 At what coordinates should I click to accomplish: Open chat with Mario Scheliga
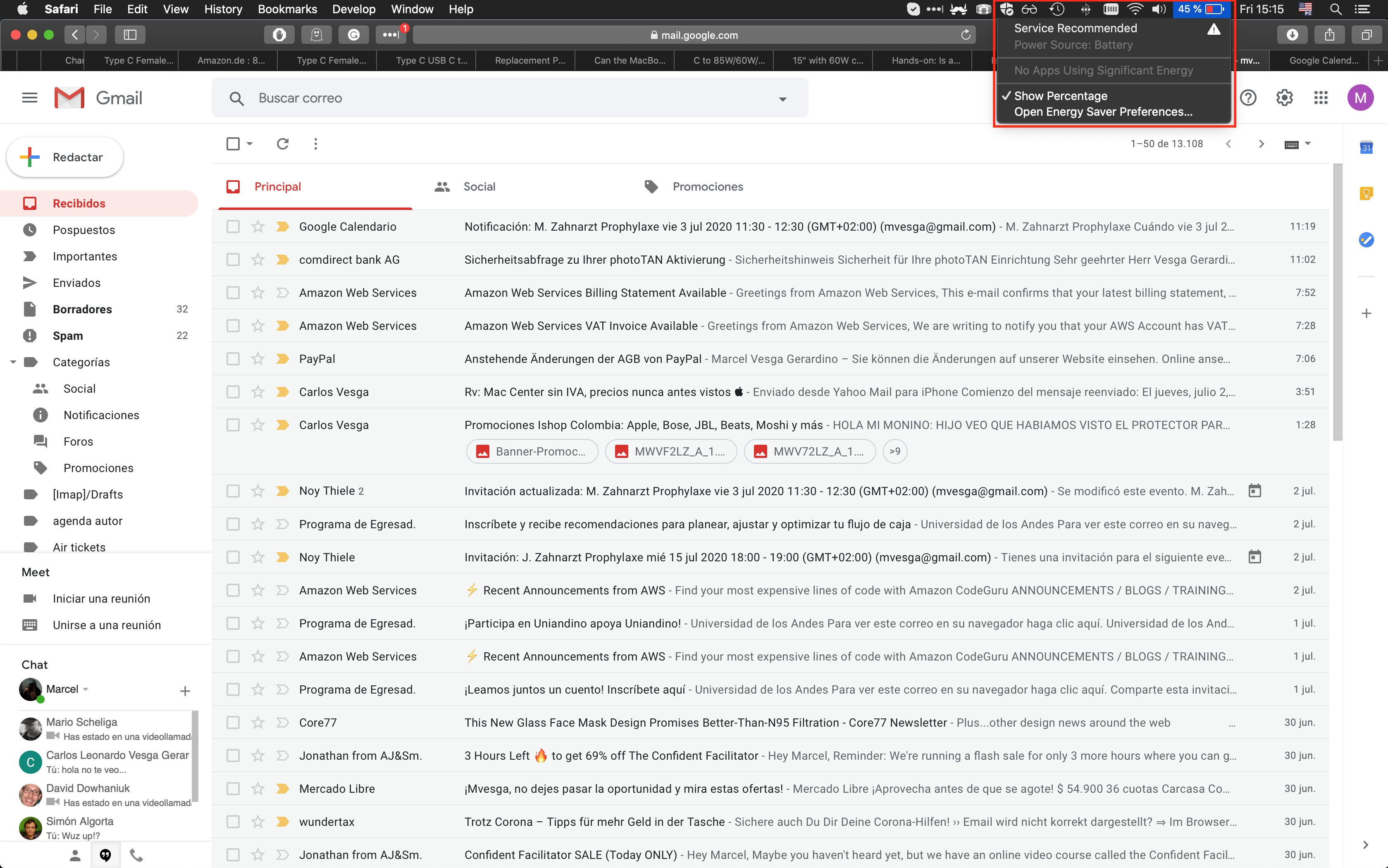[105, 729]
